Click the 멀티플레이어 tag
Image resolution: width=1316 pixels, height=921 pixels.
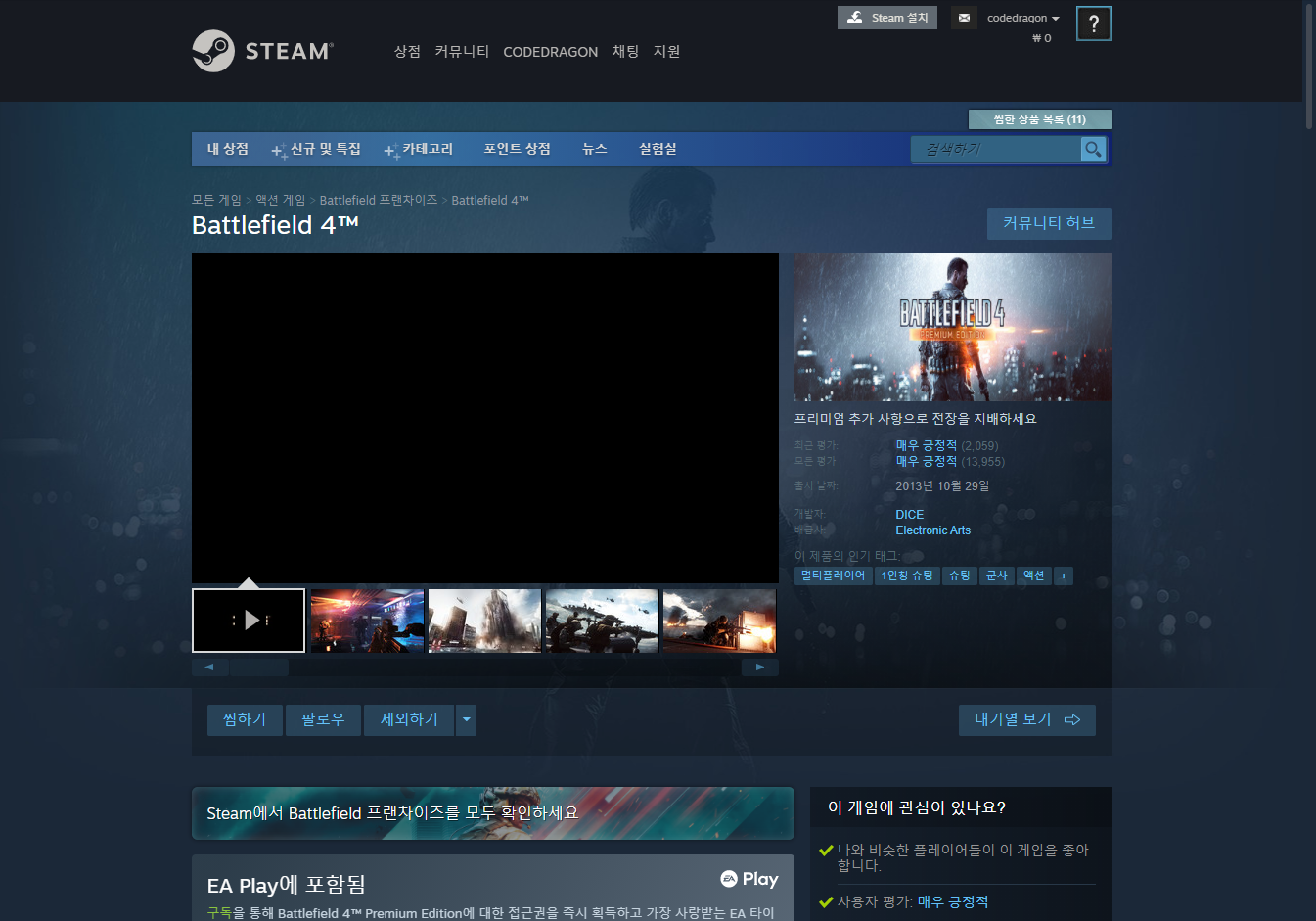click(x=833, y=576)
